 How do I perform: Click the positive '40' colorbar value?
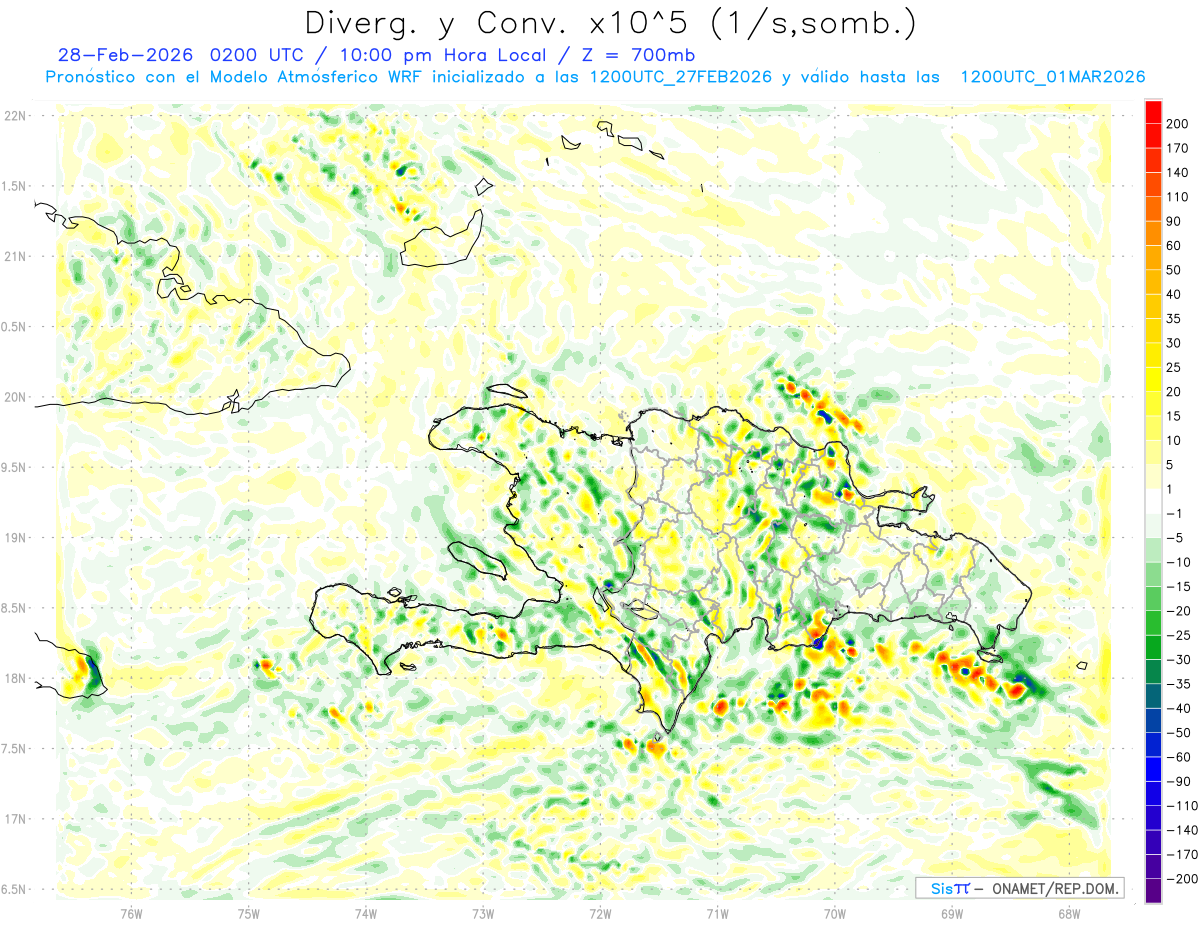pyautogui.click(x=1175, y=295)
